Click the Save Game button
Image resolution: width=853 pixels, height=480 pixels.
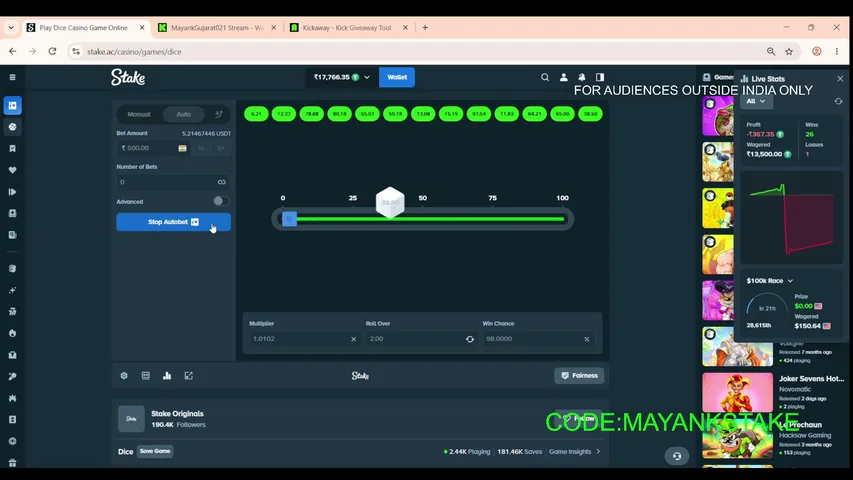point(155,451)
